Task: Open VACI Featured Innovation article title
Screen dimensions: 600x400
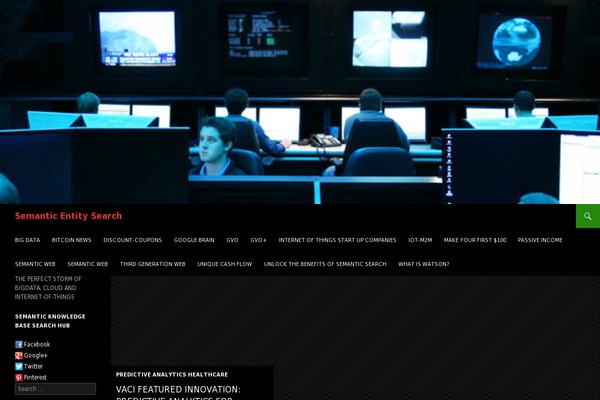Action: pyautogui.click(x=178, y=394)
